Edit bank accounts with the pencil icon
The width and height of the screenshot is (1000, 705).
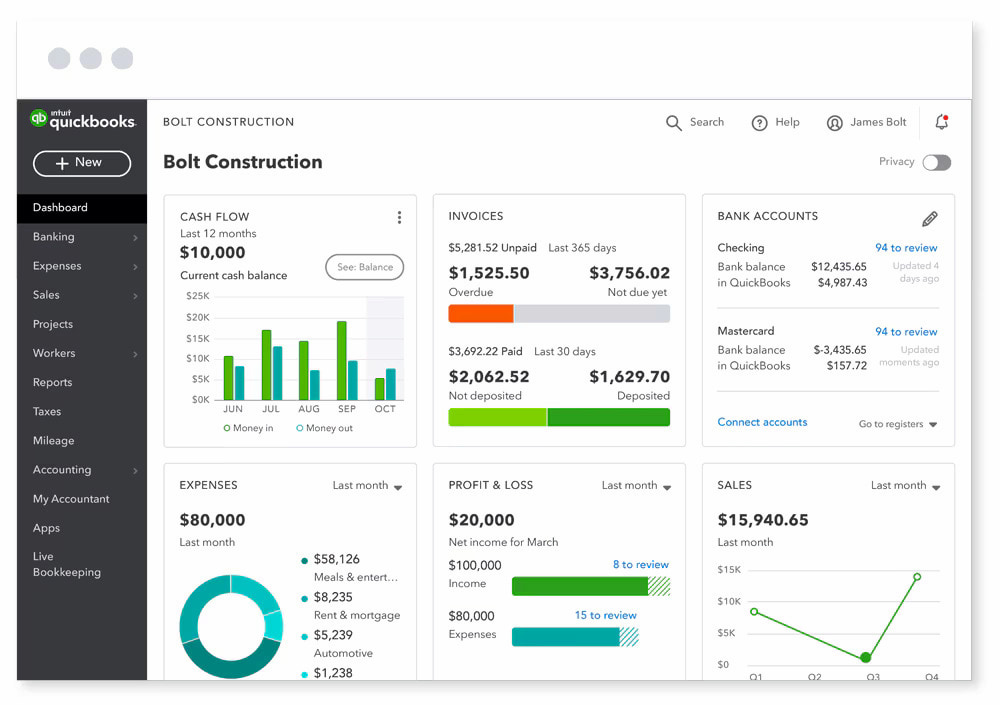930,218
